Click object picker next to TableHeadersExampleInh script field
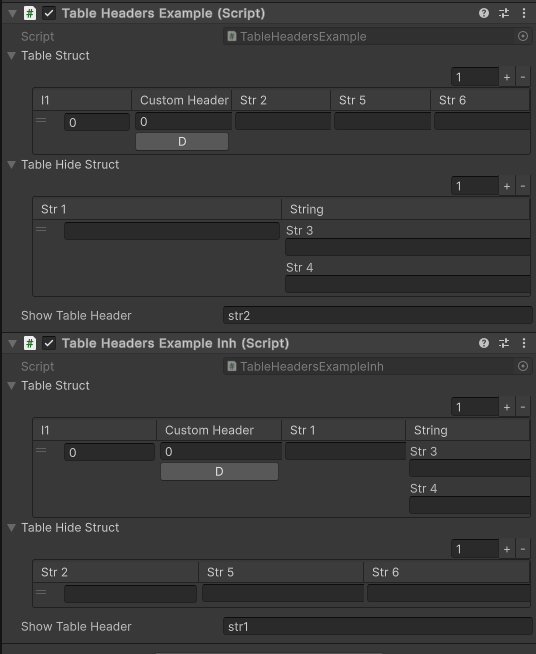Screen dimensions: 536x654 point(523,366)
